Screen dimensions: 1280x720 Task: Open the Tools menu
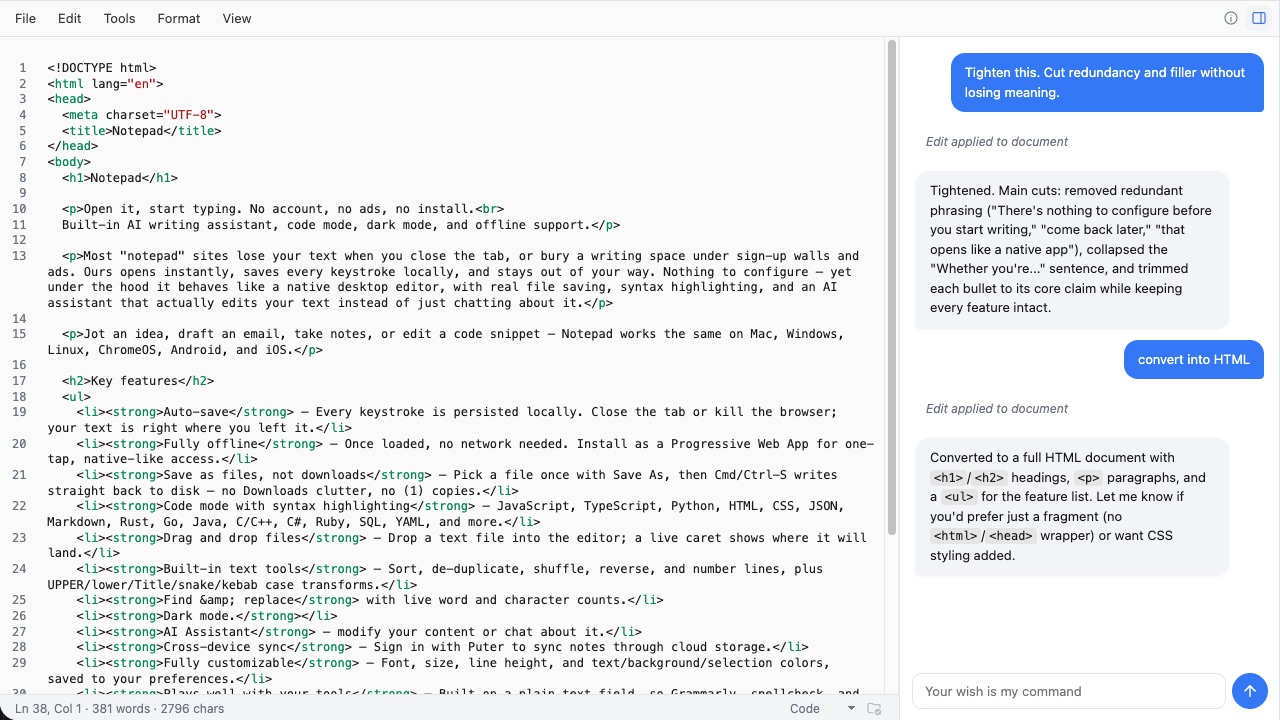coord(120,18)
